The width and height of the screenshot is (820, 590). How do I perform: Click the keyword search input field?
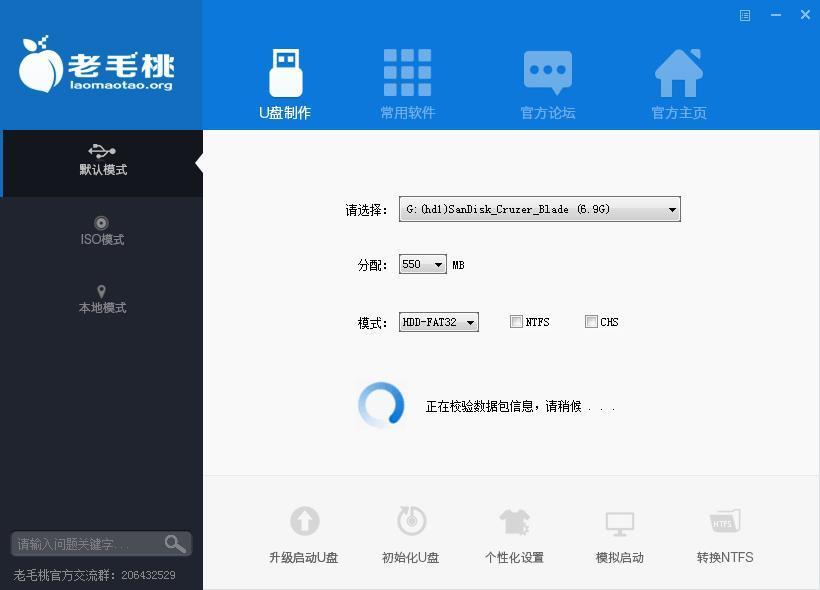85,543
